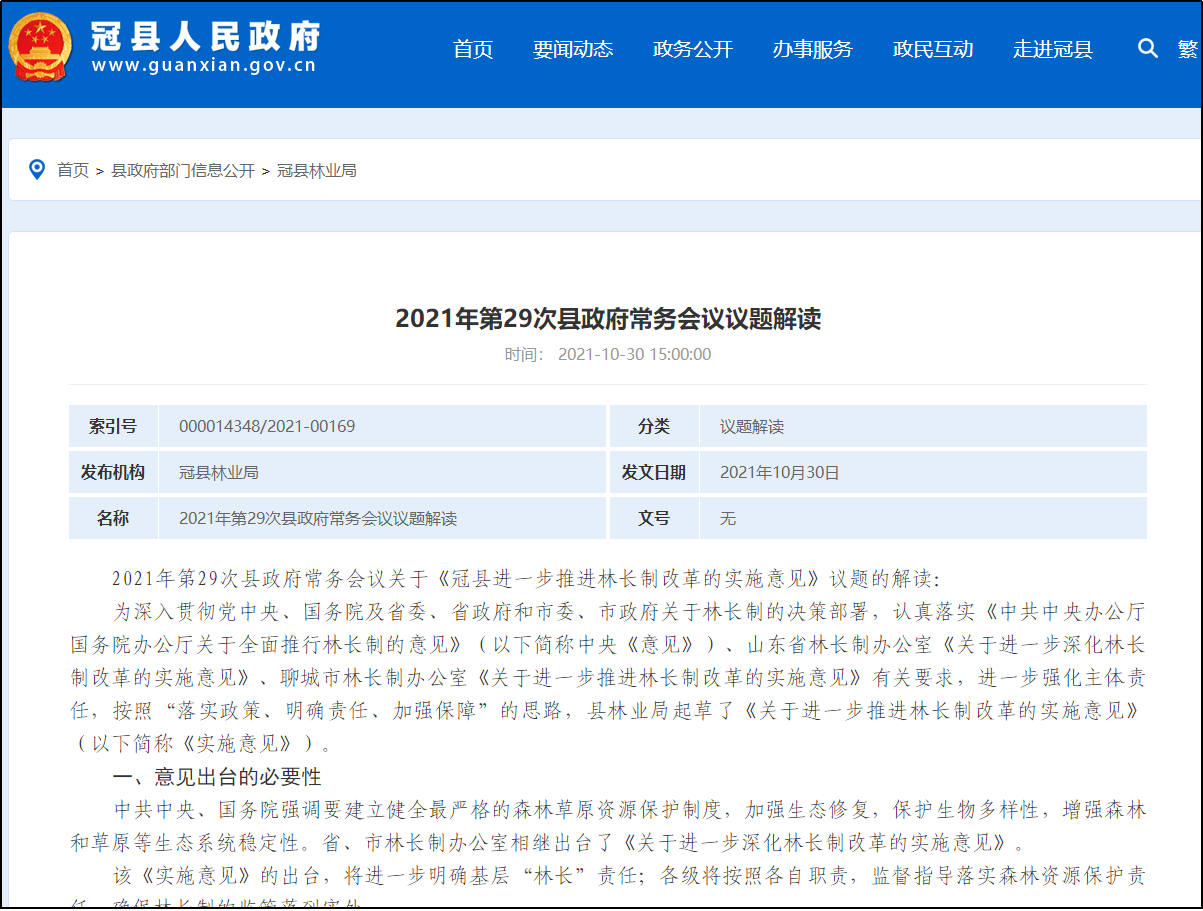Open 县政府部门信息公开 breadcrumb link

pos(183,171)
